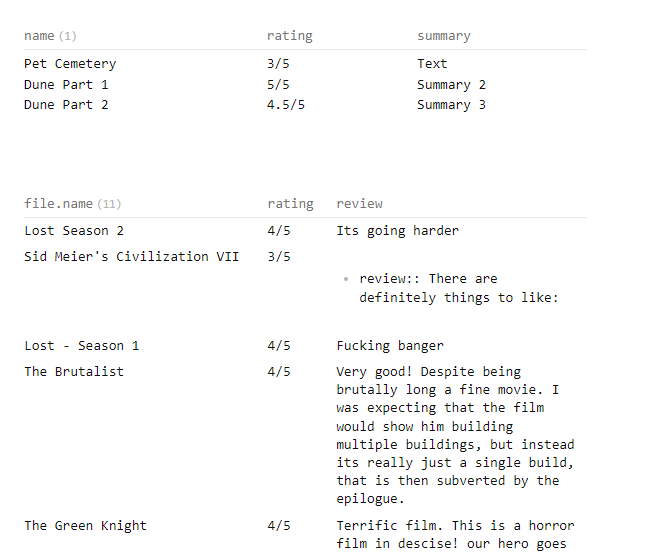Open the Lost Season 2 note
This screenshot has width=650, height=552.
click(x=74, y=230)
